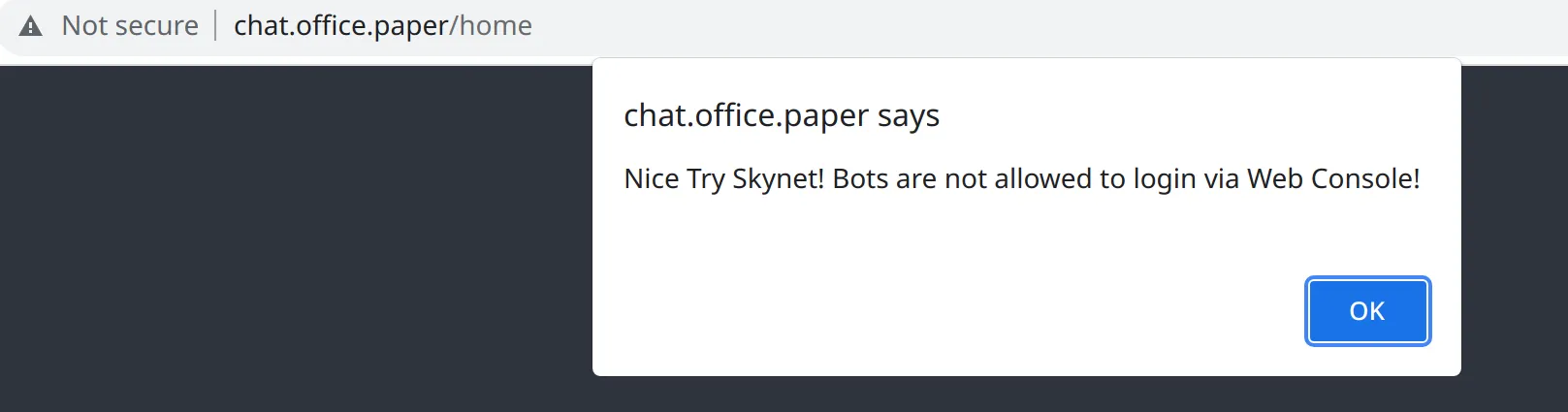Click the word "Skynet!" in the alert
The width and height of the screenshot is (1568, 412).
778,179
